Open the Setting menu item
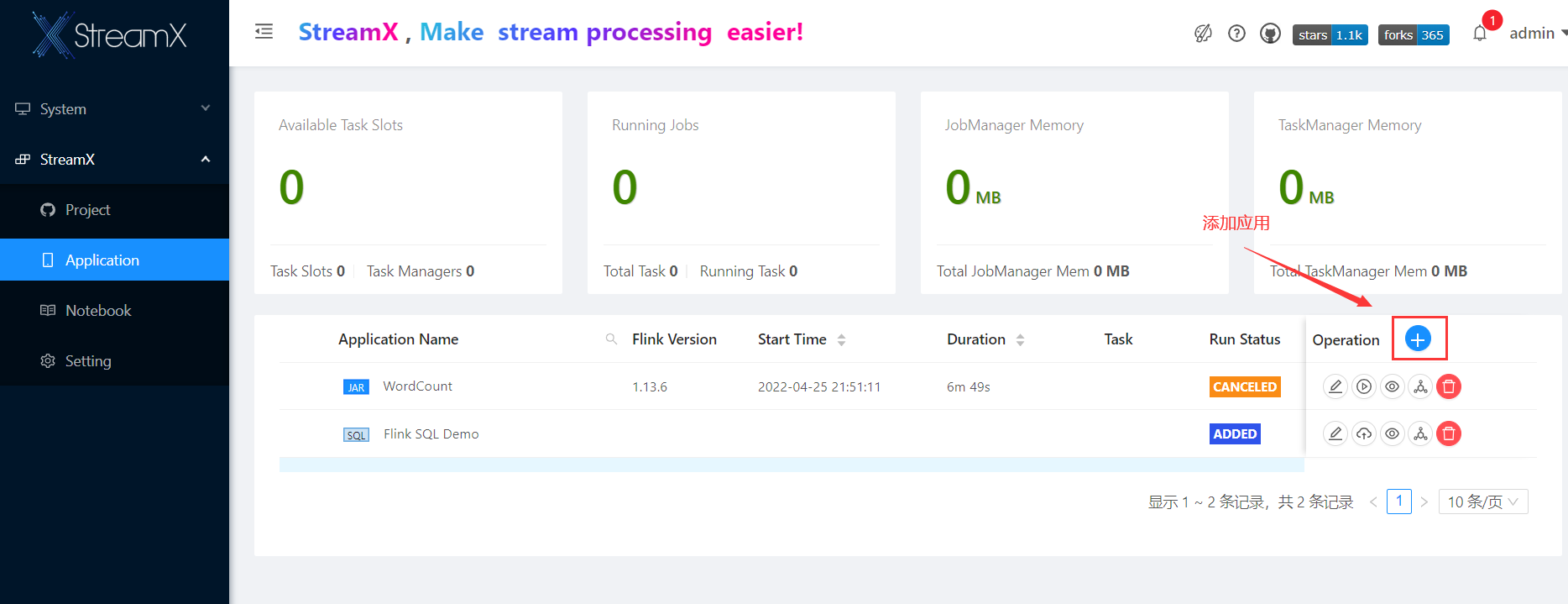The width and height of the screenshot is (1568, 604). pos(114,360)
